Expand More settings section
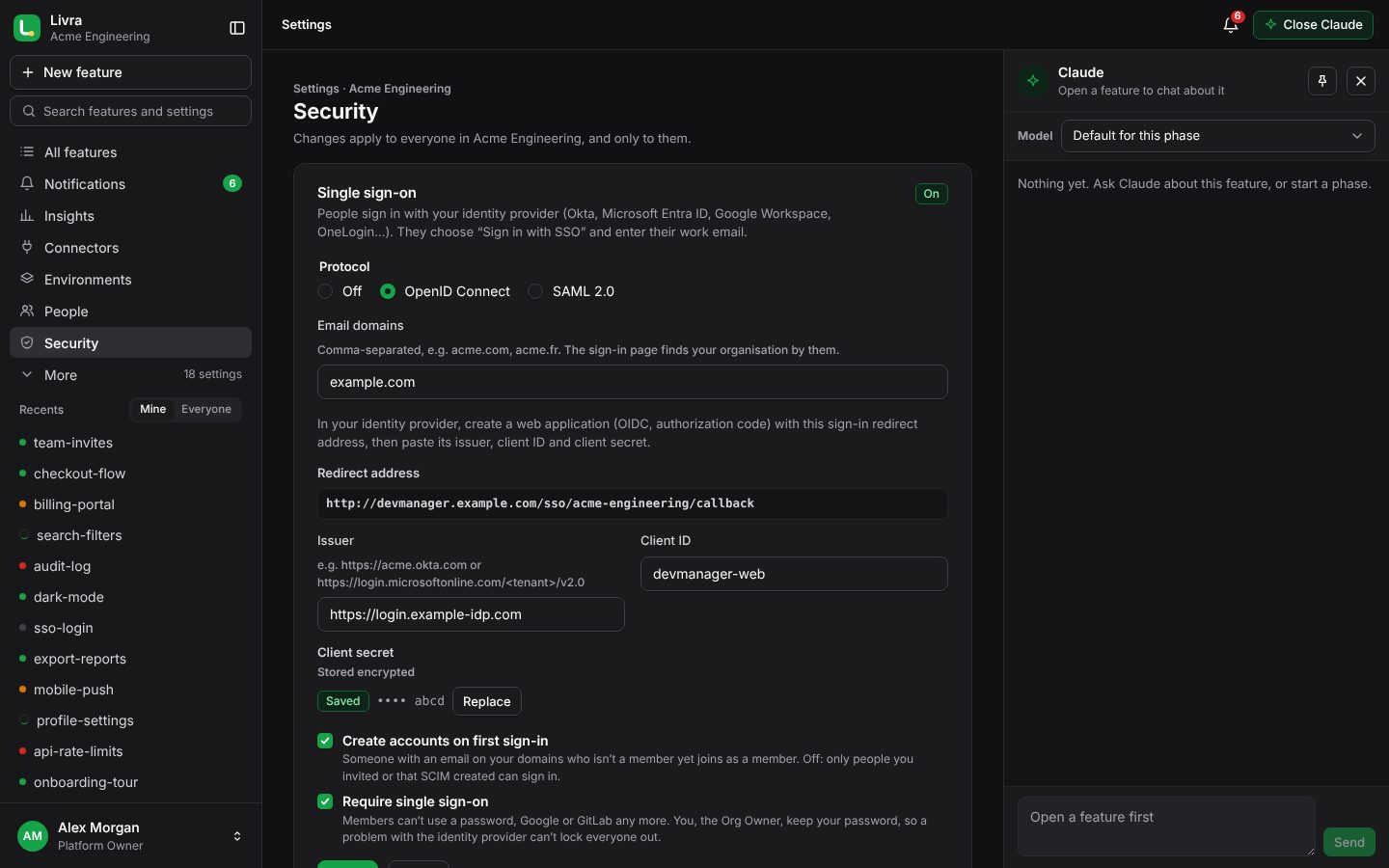The image size is (1389, 868). coord(130,375)
